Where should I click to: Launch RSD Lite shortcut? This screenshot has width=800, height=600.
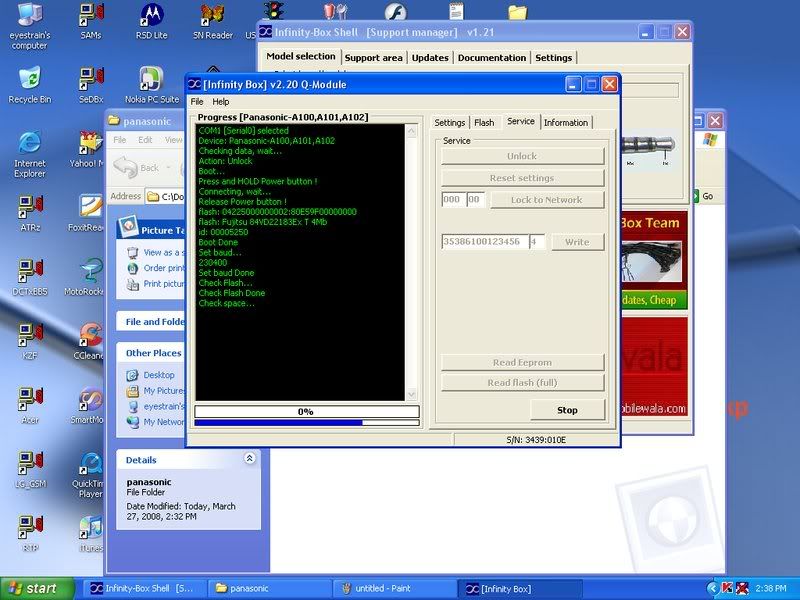pyautogui.click(x=152, y=21)
